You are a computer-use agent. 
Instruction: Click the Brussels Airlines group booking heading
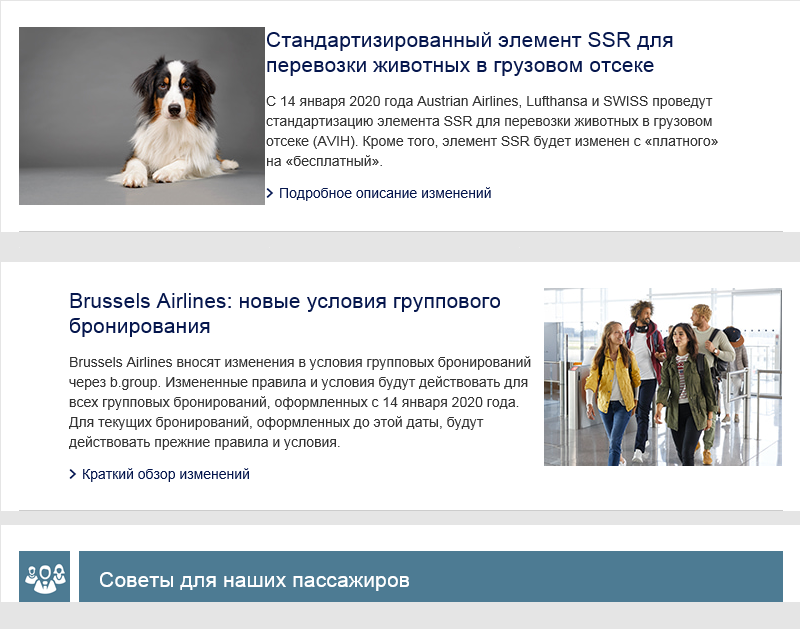[285, 313]
